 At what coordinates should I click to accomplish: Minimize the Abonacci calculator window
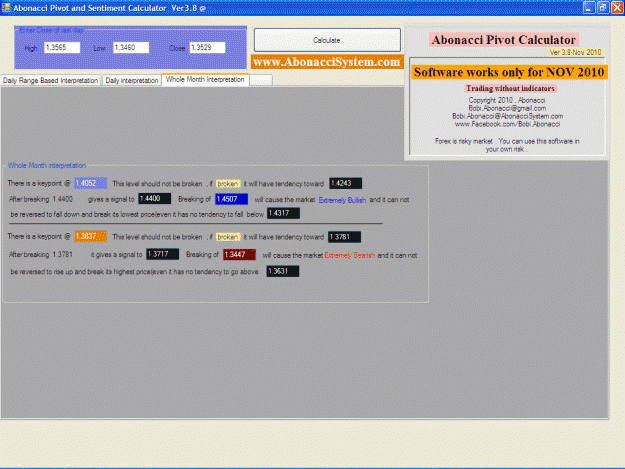(589, 8)
